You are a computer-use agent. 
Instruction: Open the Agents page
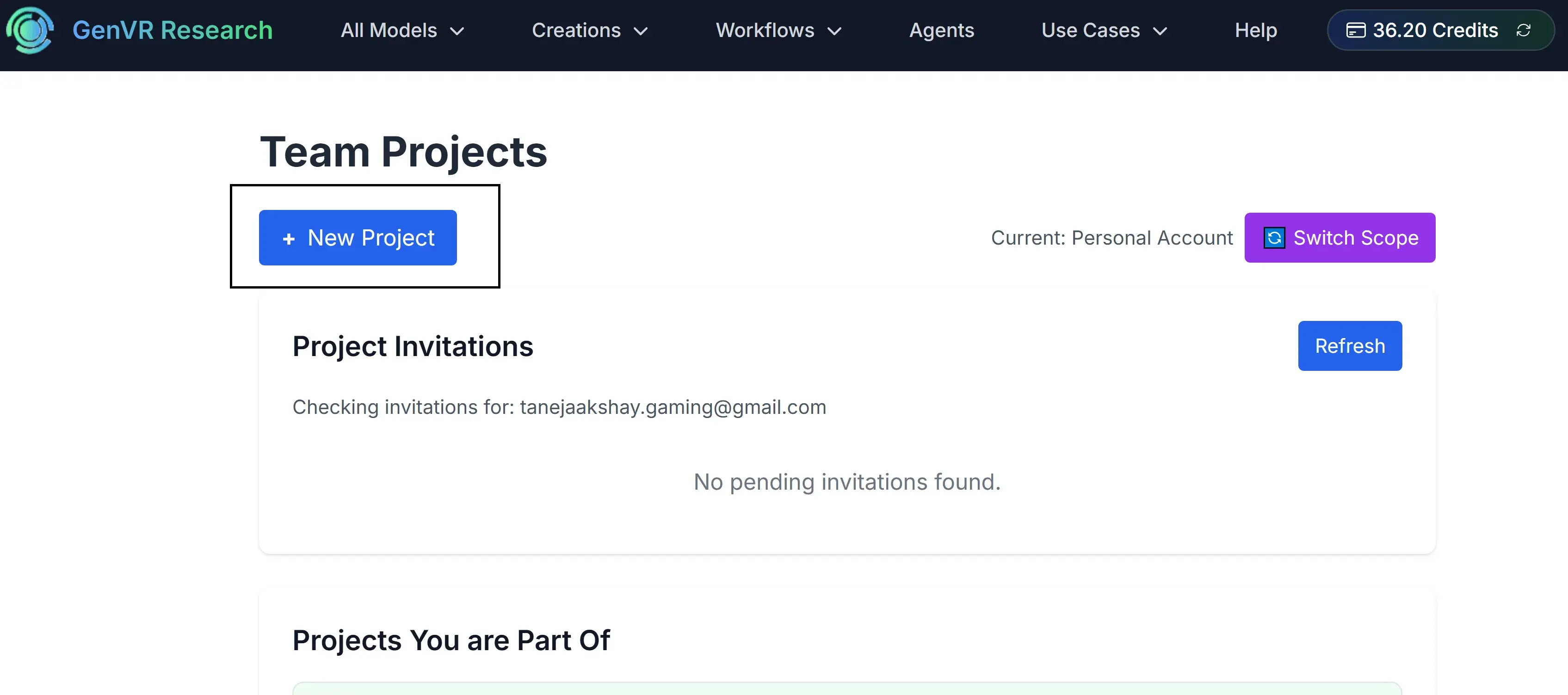click(941, 30)
